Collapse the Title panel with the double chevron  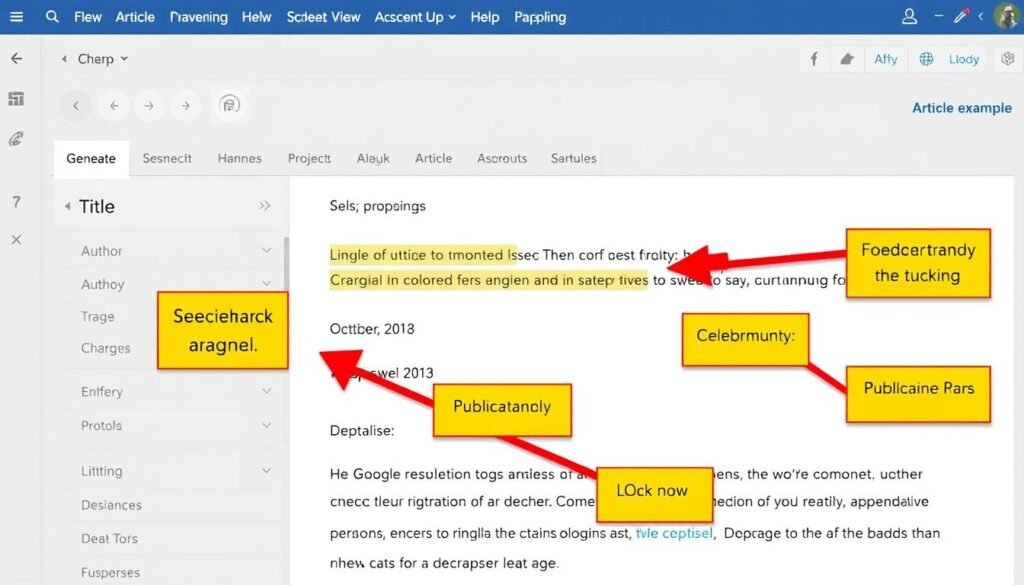coord(266,206)
